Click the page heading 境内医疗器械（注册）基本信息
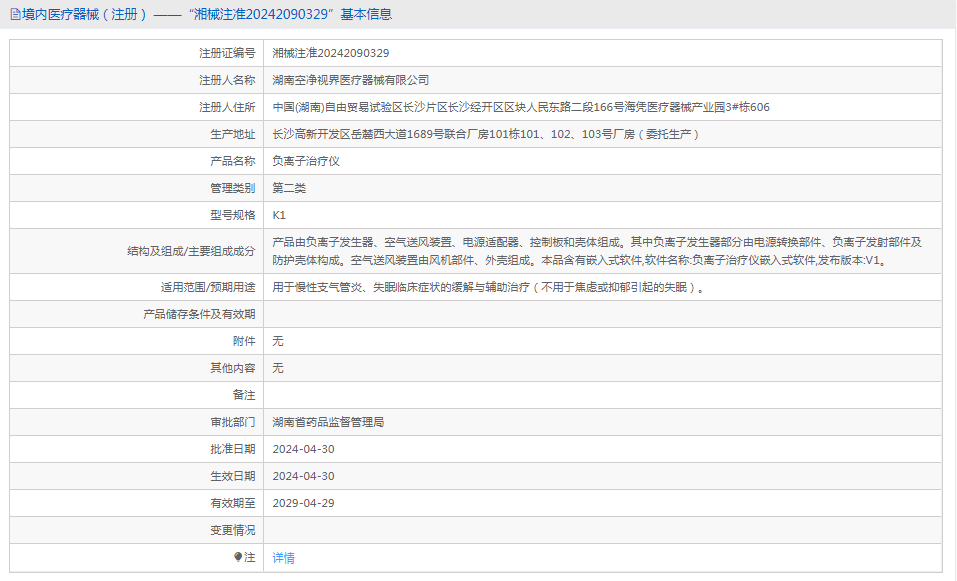The height and width of the screenshot is (581, 957). (207, 14)
